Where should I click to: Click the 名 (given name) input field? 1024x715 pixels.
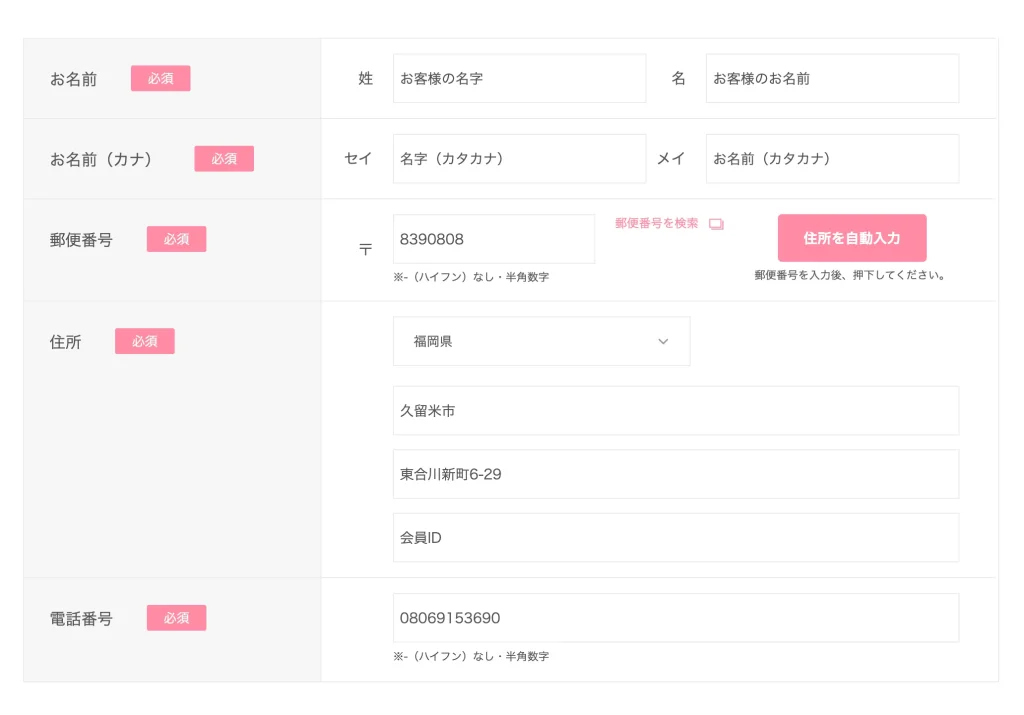(832, 78)
